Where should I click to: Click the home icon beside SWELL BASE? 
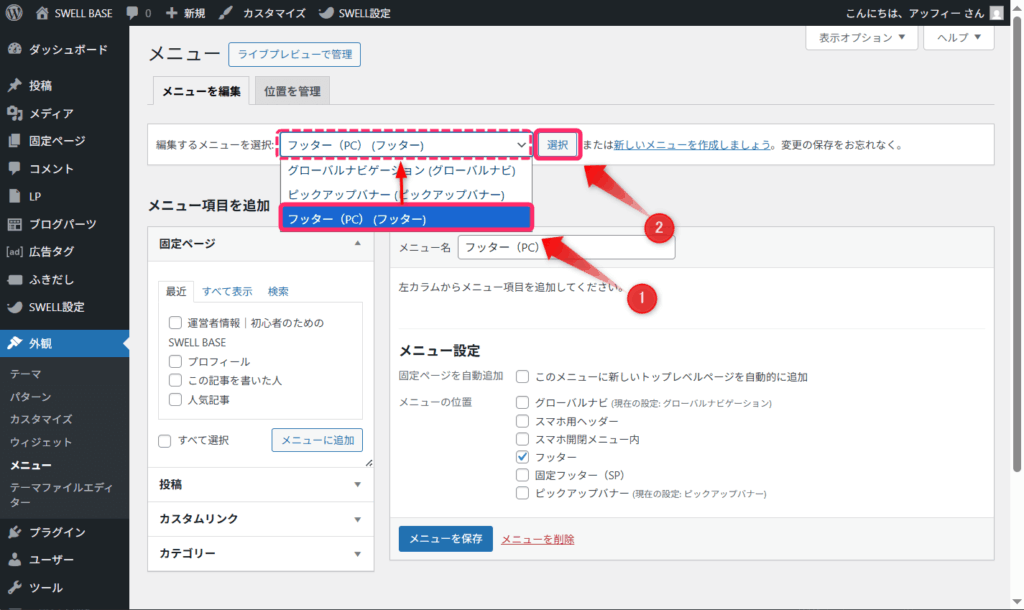(x=42, y=12)
